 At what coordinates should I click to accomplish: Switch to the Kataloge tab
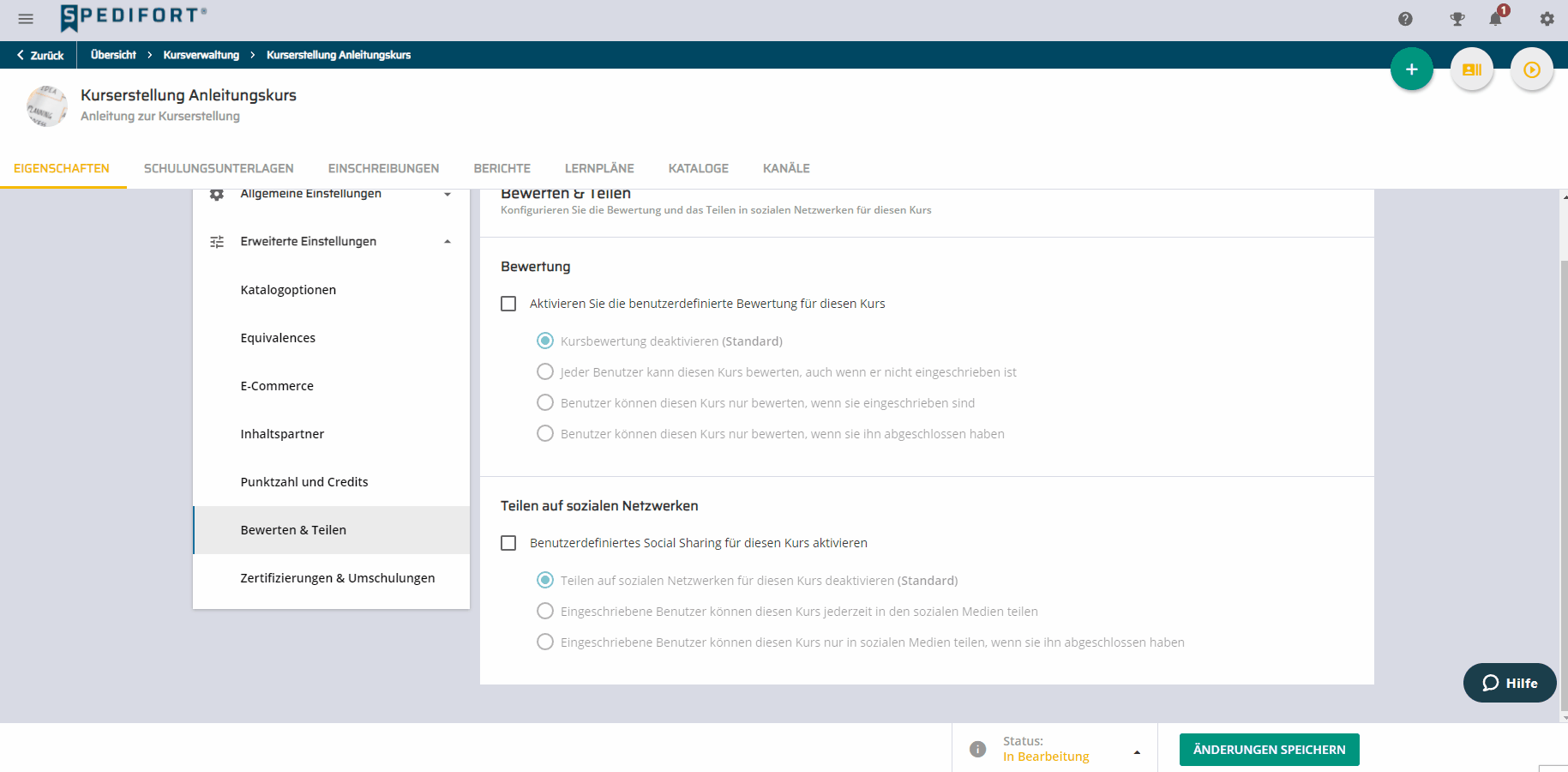point(699,168)
